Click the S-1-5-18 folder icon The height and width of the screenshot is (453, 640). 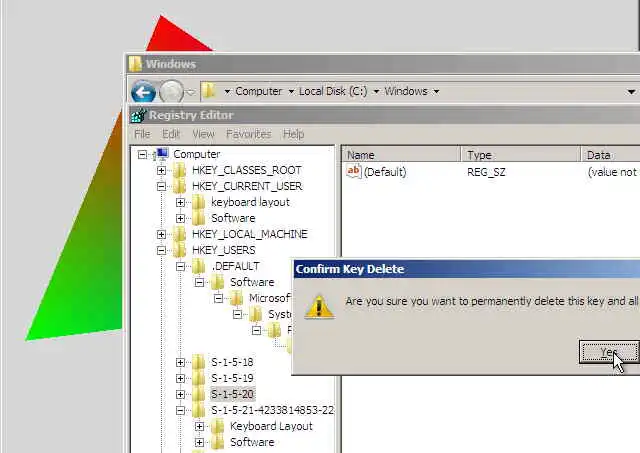click(199, 362)
